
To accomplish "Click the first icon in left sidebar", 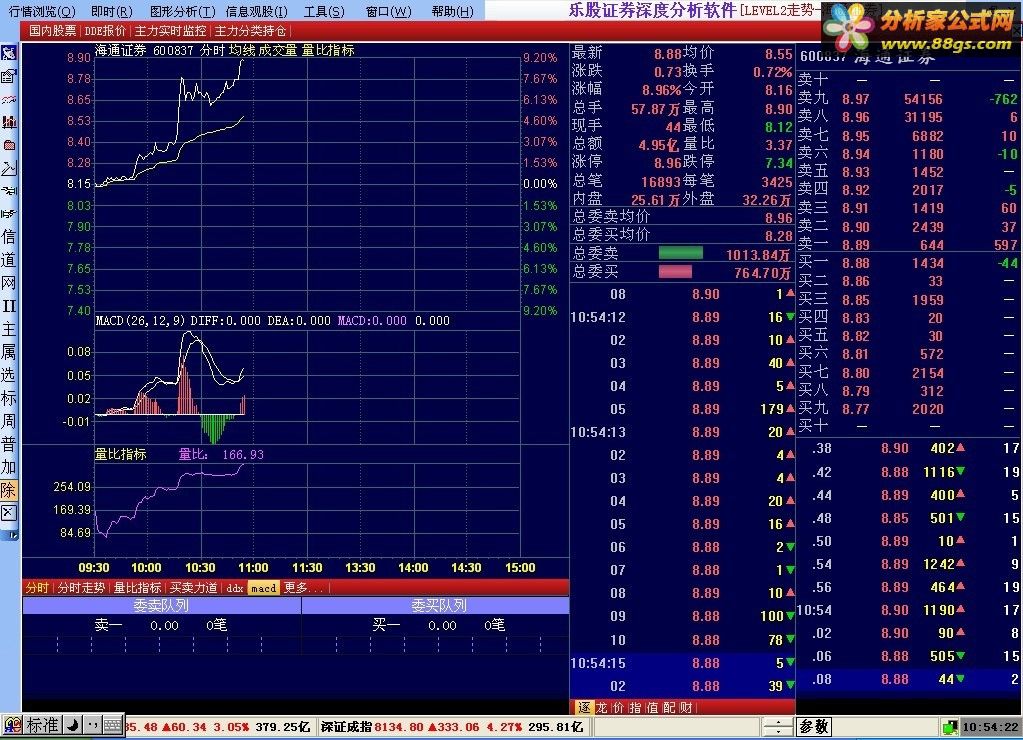I will click(8, 54).
